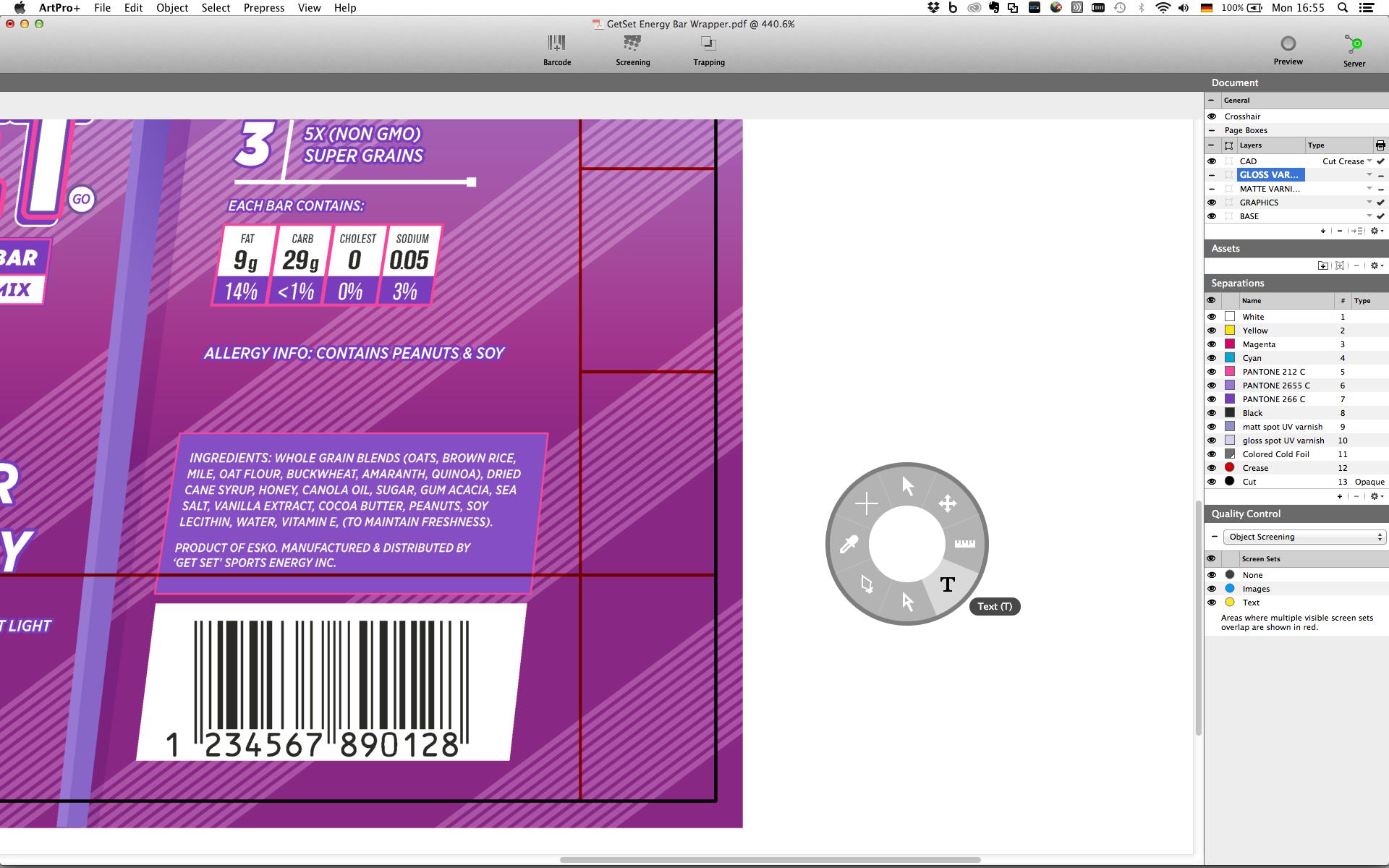
Task: Hide the GRAPHICS layer eye icon
Action: 1212,203
